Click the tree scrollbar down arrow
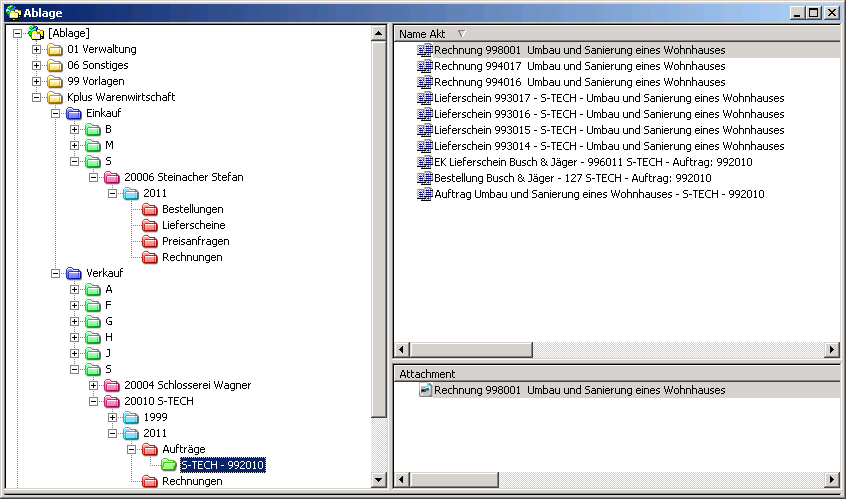846x499 pixels. [379, 480]
